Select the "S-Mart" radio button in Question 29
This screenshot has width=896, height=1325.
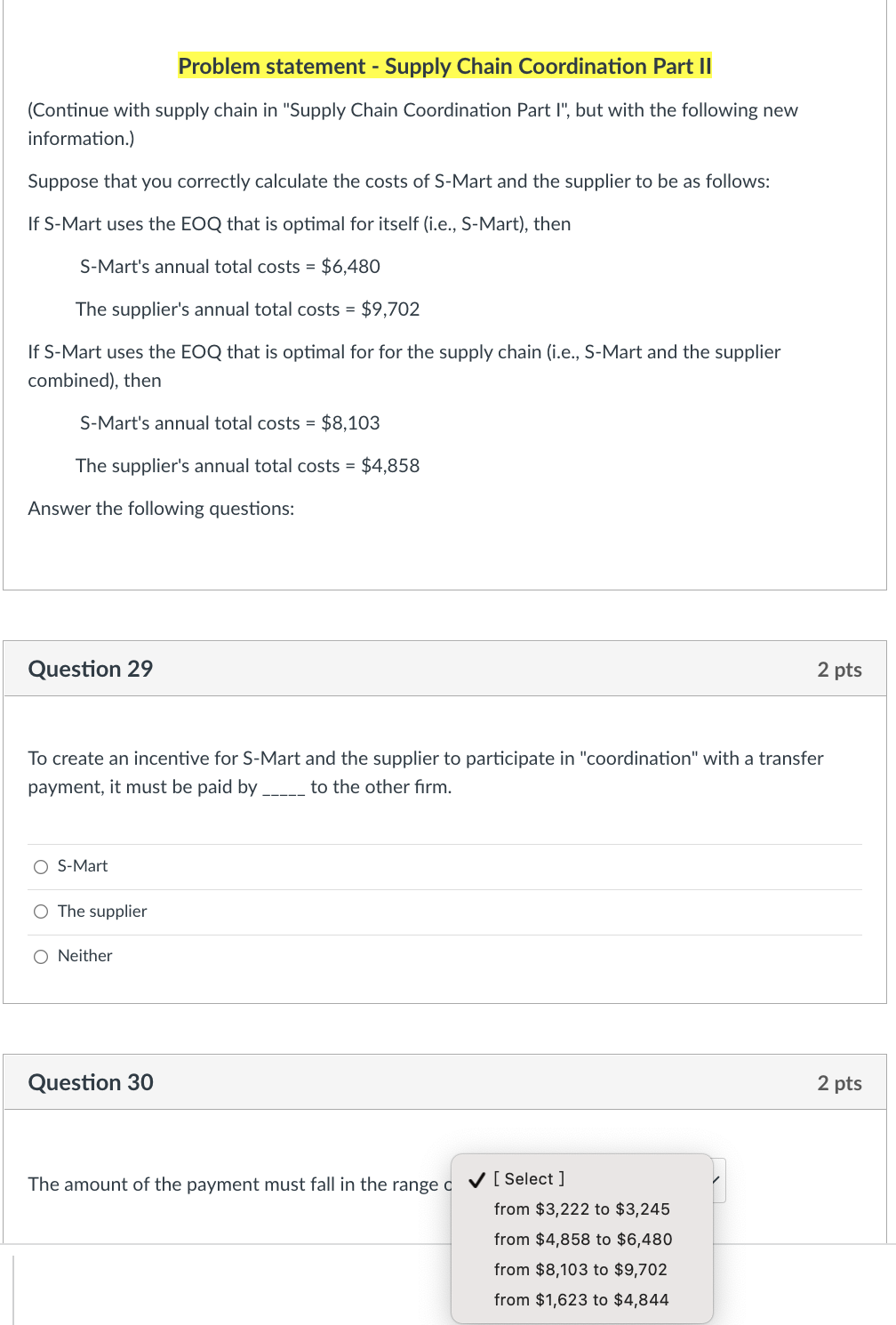(x=41, y=865)
